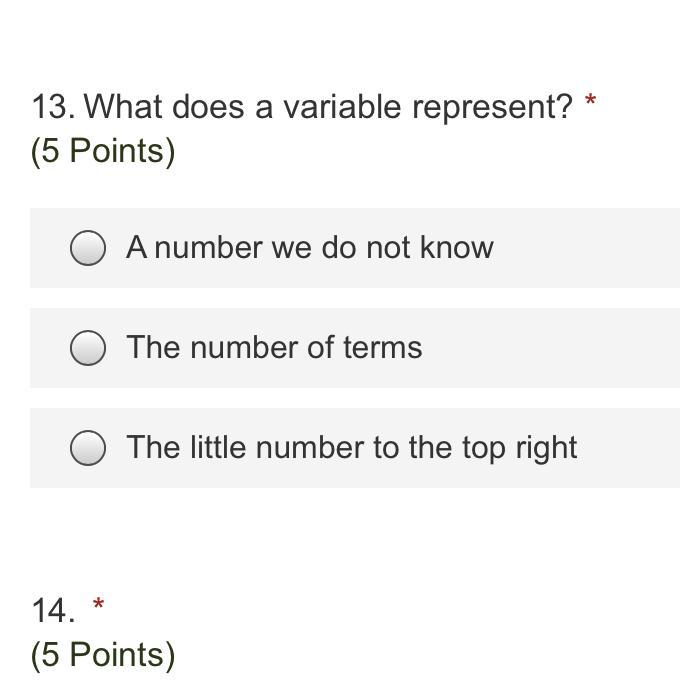
Task: Click the question 13 title text
Action: click(x=302, y=107)
